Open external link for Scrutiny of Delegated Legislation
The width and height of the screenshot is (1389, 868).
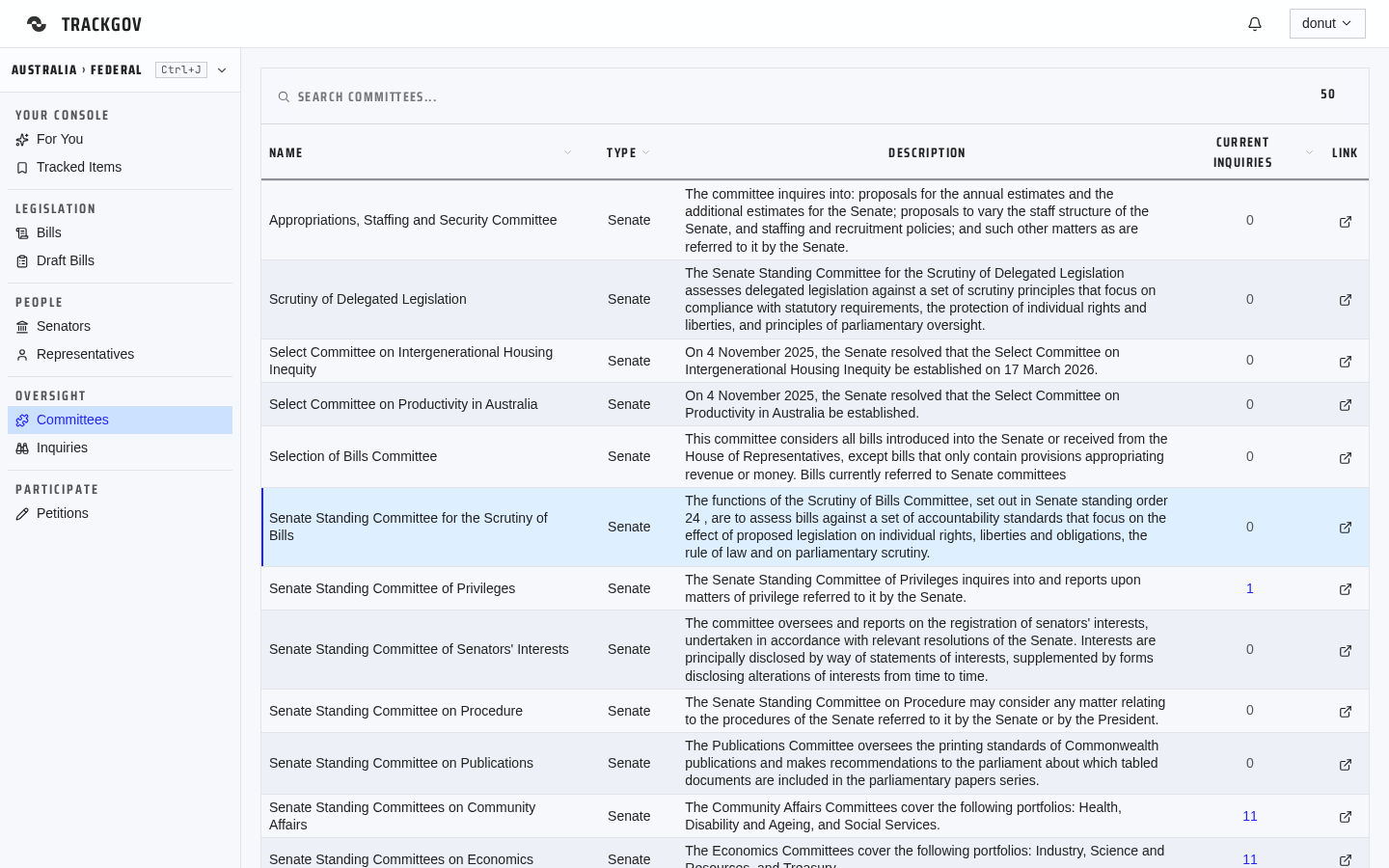coord(1346,300)
